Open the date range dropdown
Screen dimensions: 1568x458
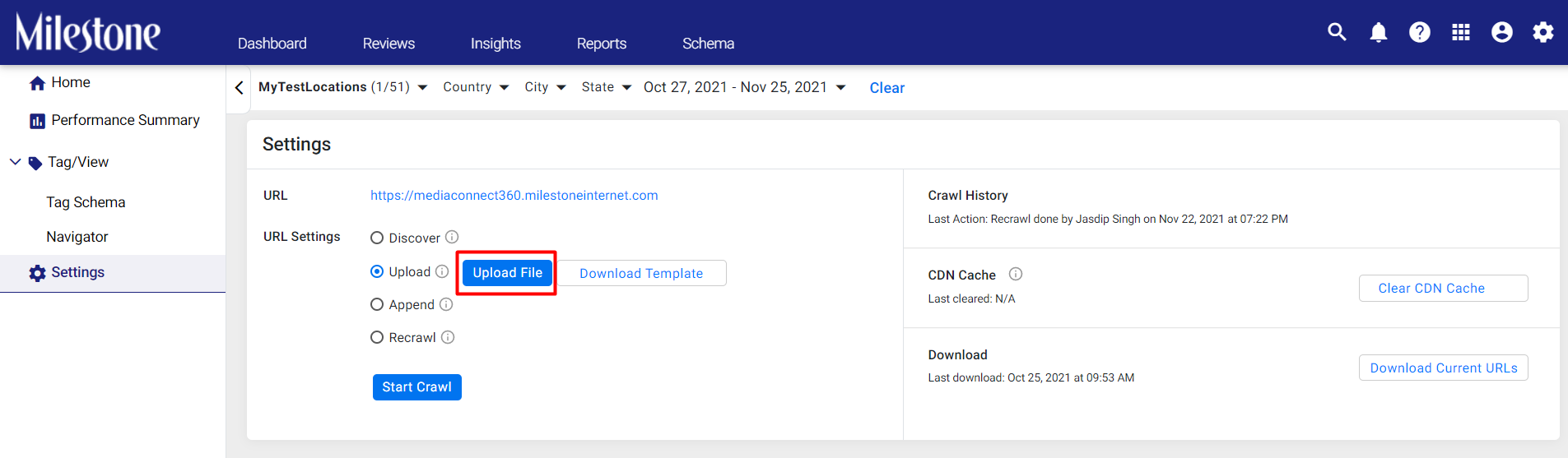tap(744, 87)
